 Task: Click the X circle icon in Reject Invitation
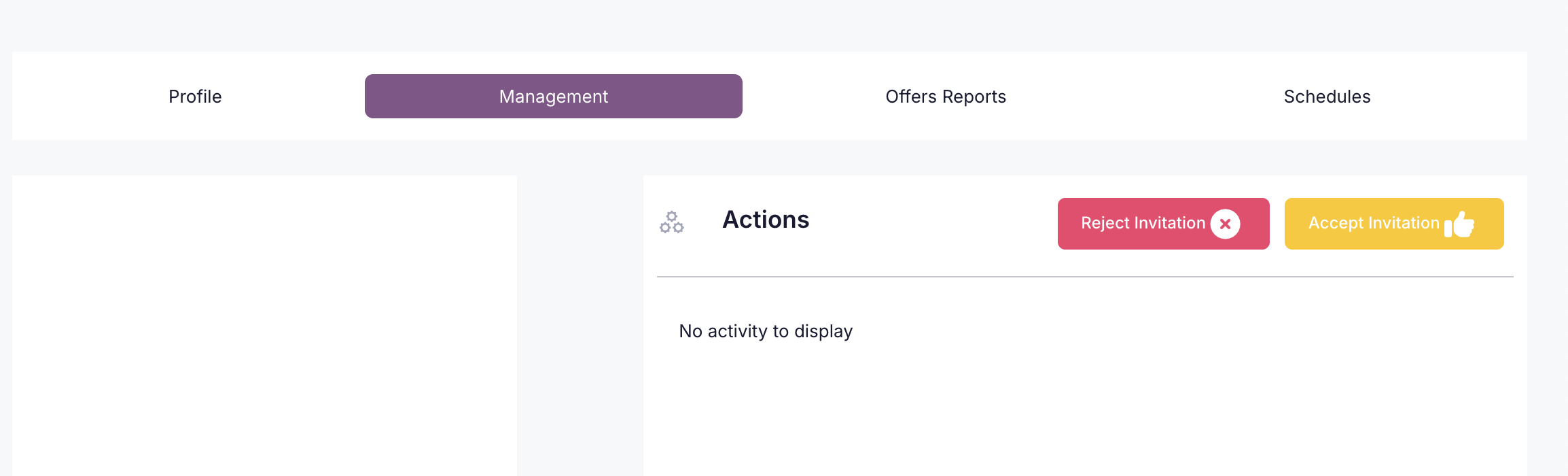point(1225,224)
